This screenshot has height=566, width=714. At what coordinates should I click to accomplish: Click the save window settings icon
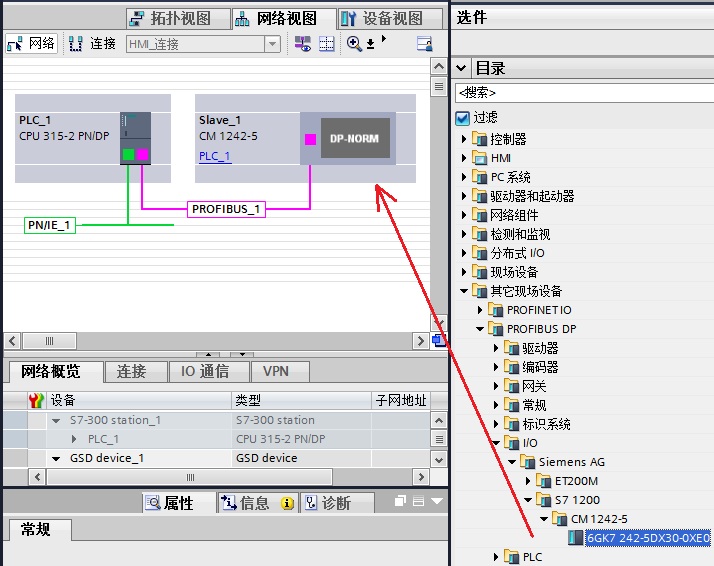pyautogui.click(x=424, y=44)
